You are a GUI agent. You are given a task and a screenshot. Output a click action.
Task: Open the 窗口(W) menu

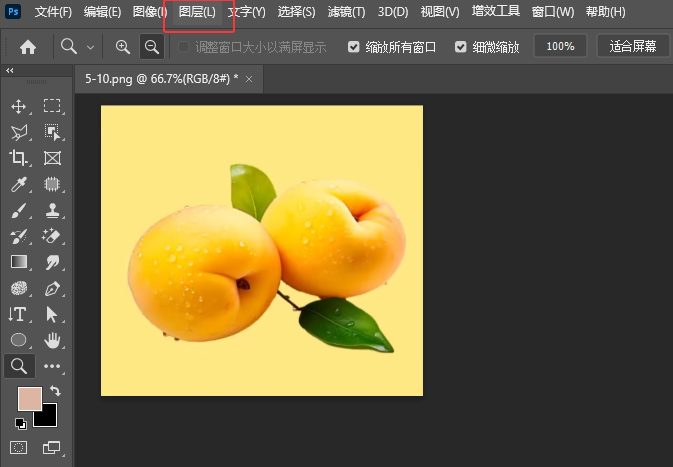(552, 12)
